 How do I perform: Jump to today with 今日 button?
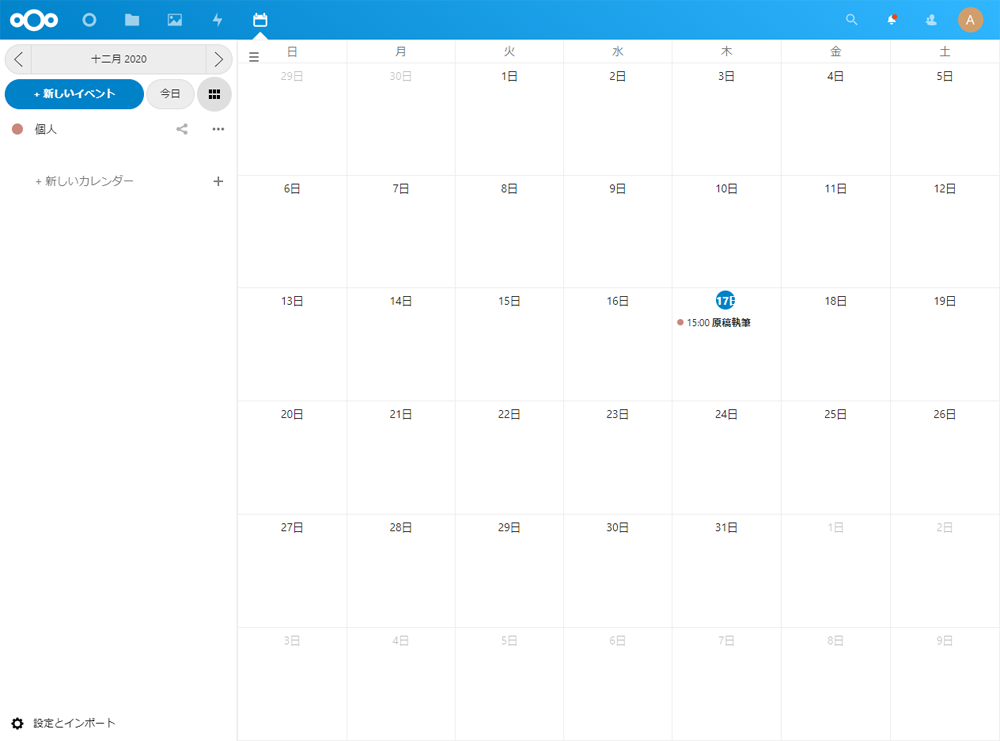click(x=170, y=94)
